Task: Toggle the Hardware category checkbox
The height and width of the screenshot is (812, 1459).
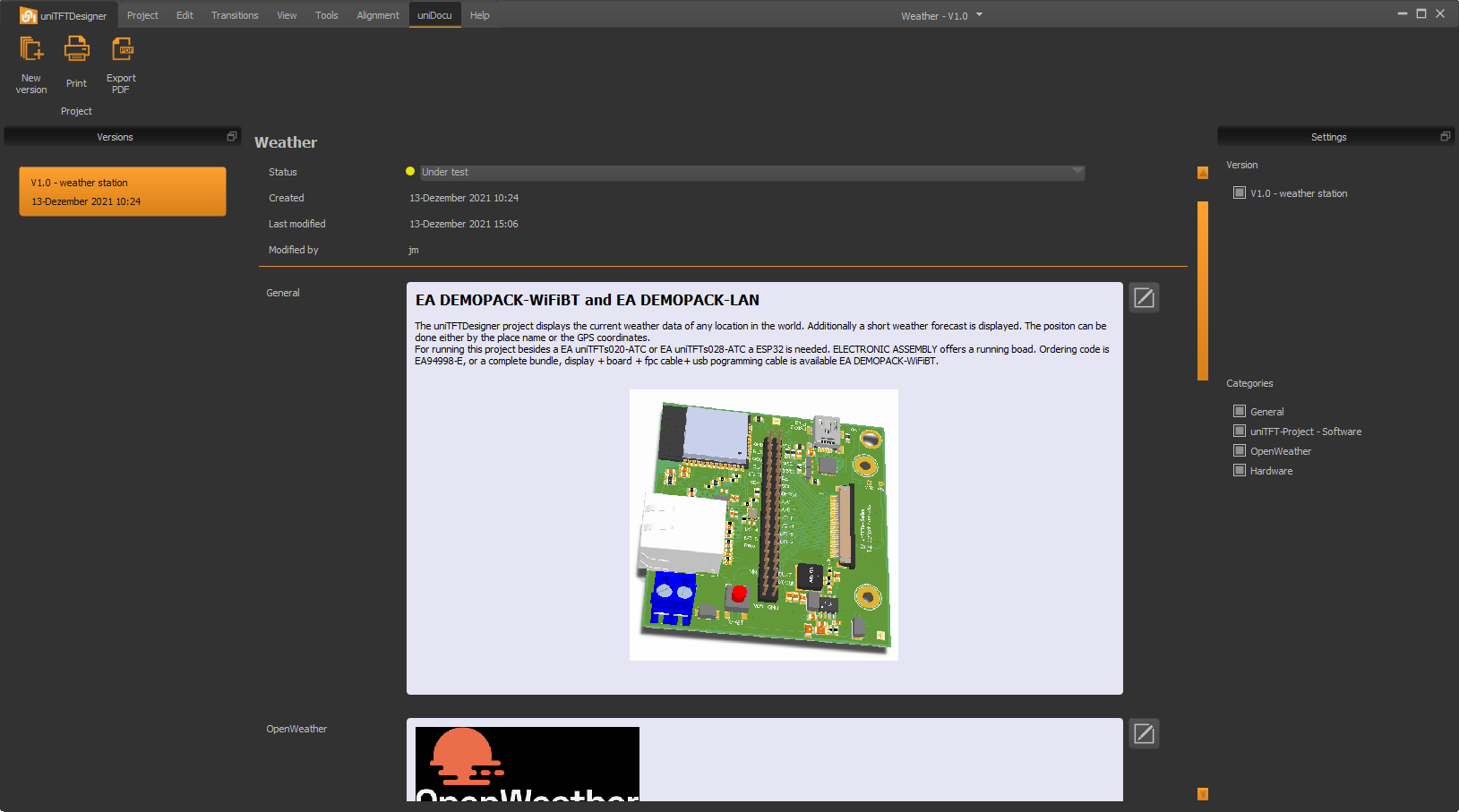Action: (1240, 471)
